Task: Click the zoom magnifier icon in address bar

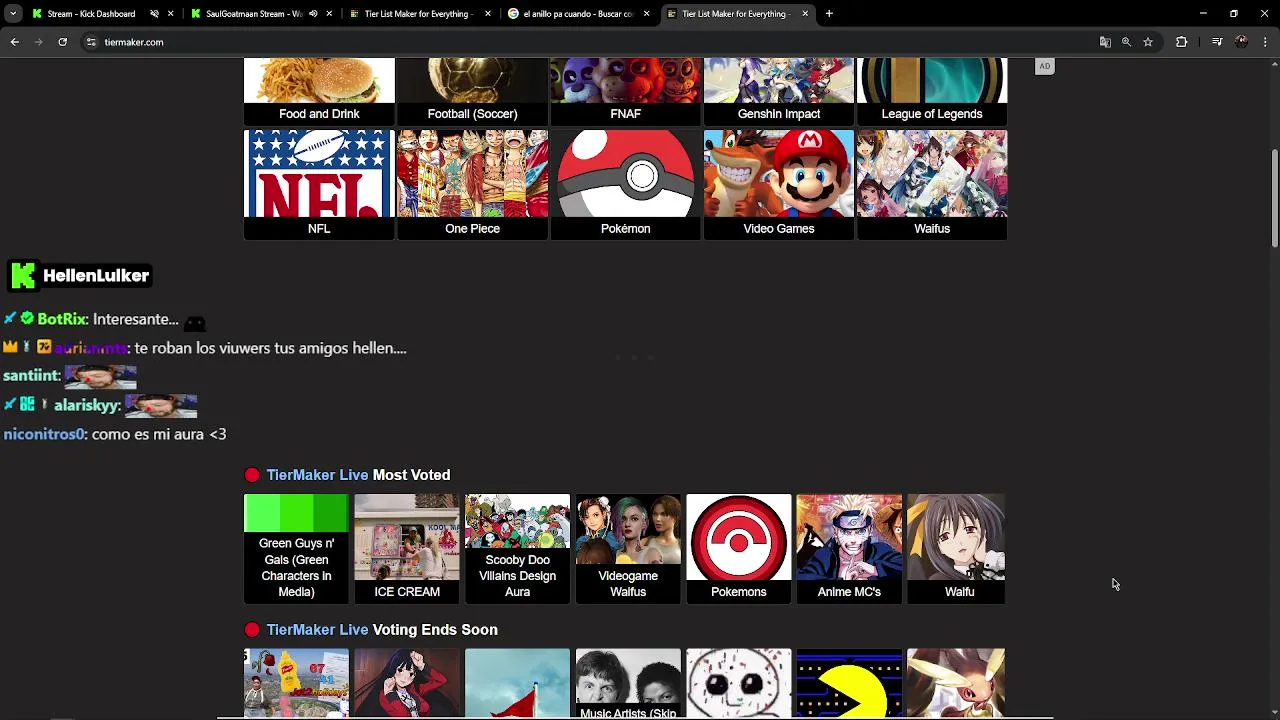Action: (1126, 42)
